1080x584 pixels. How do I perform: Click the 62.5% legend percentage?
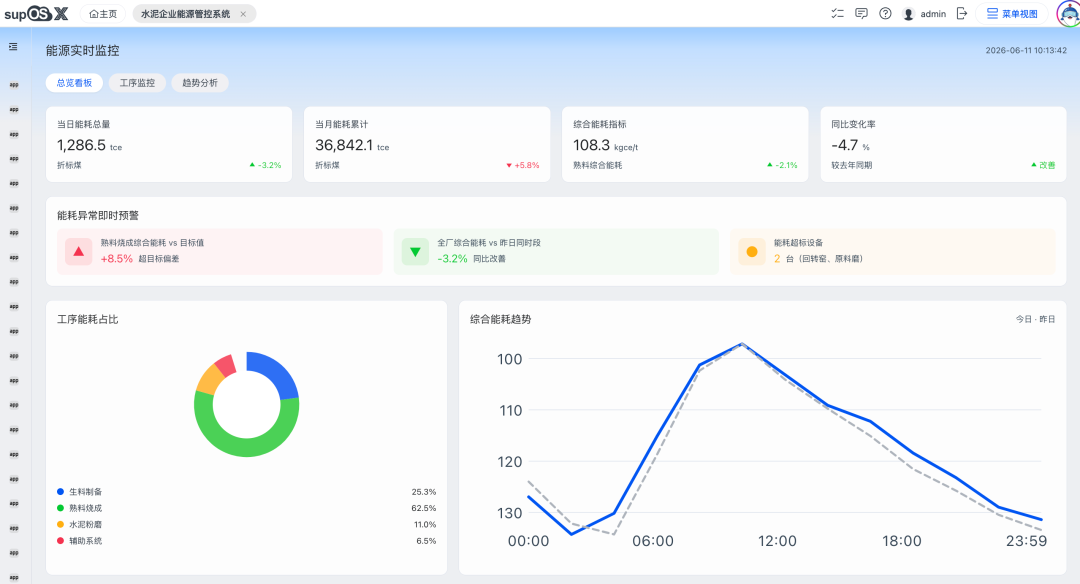(x=424, y=508)
